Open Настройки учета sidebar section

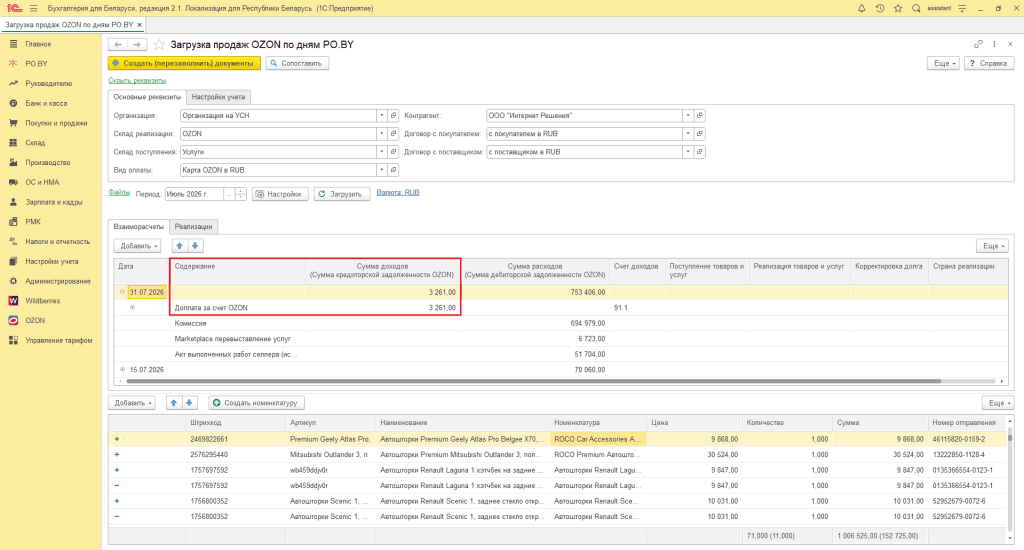pyautogui.click(x=52, y=261)
